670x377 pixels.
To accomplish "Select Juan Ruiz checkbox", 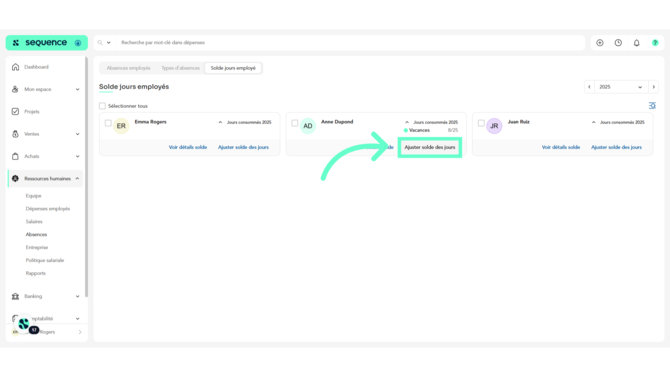I will [481, 123].
